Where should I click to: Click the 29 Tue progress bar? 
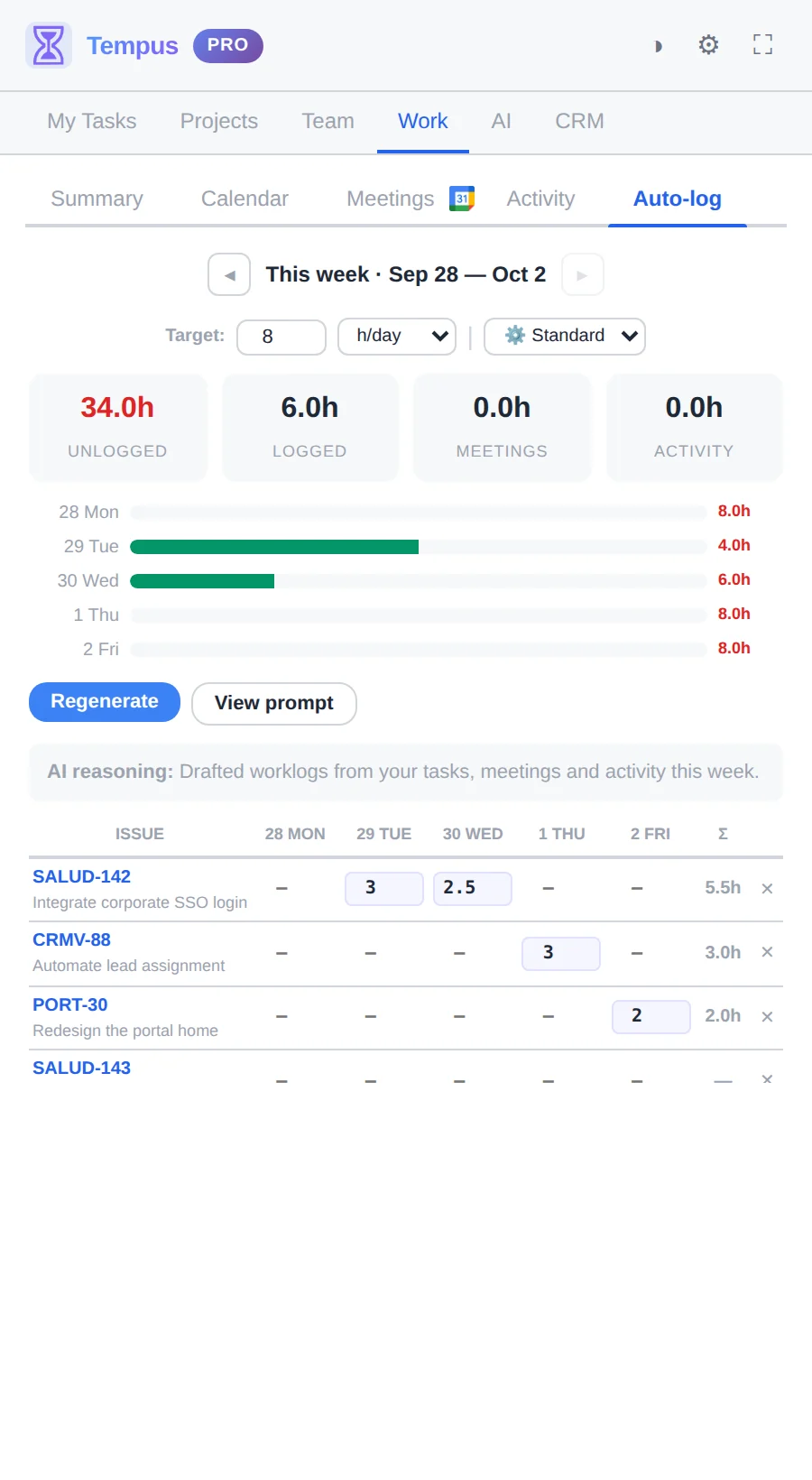coord(419,546)
